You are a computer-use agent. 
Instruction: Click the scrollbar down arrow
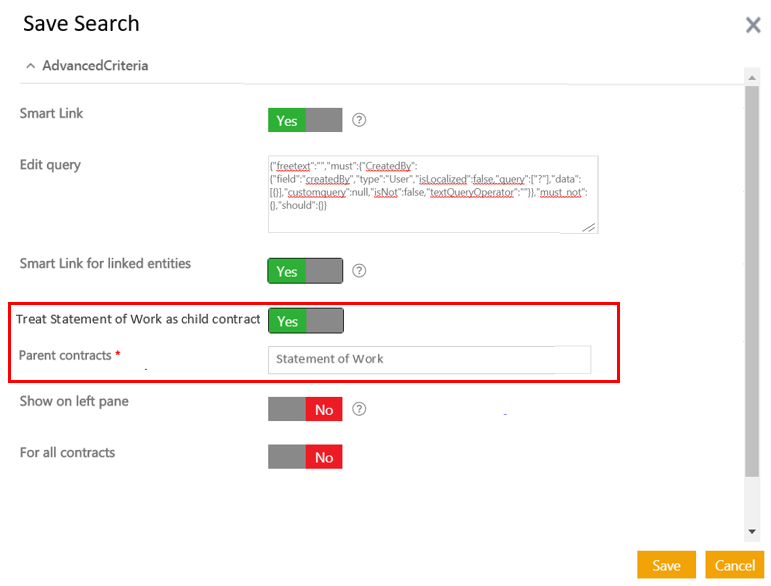752,532
